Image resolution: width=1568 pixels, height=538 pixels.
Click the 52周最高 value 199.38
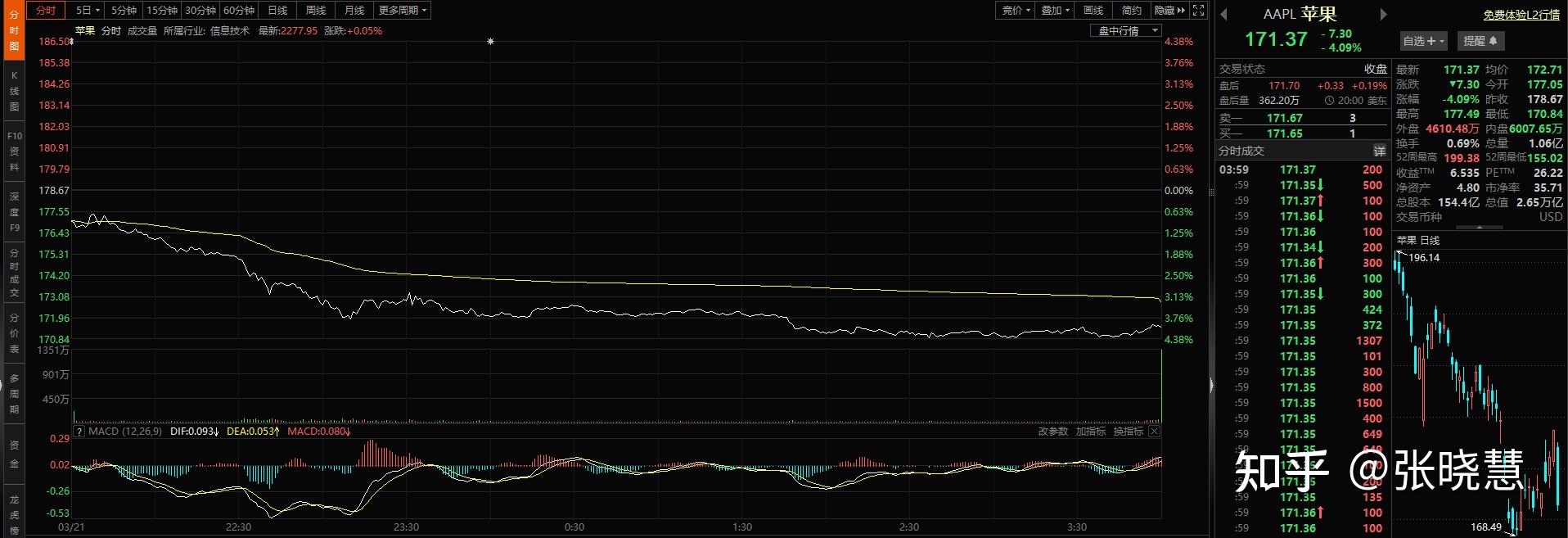1462,158
